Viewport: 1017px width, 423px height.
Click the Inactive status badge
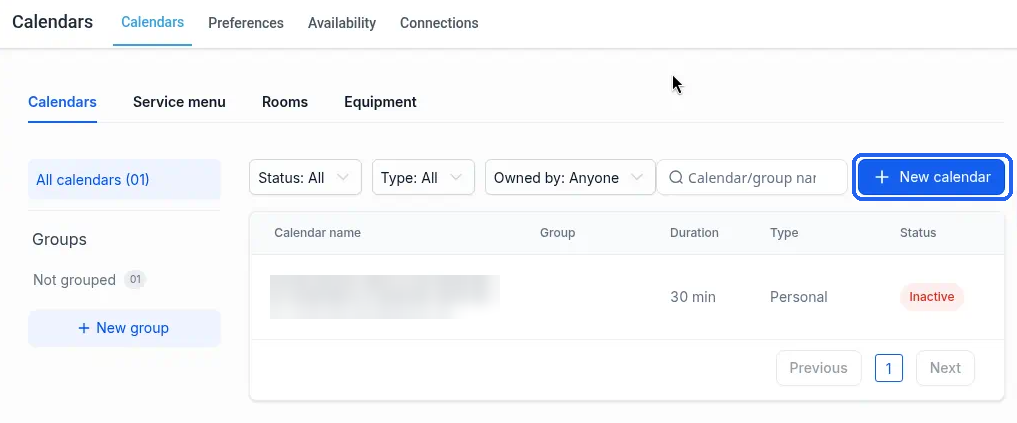(x=931, y=297)
